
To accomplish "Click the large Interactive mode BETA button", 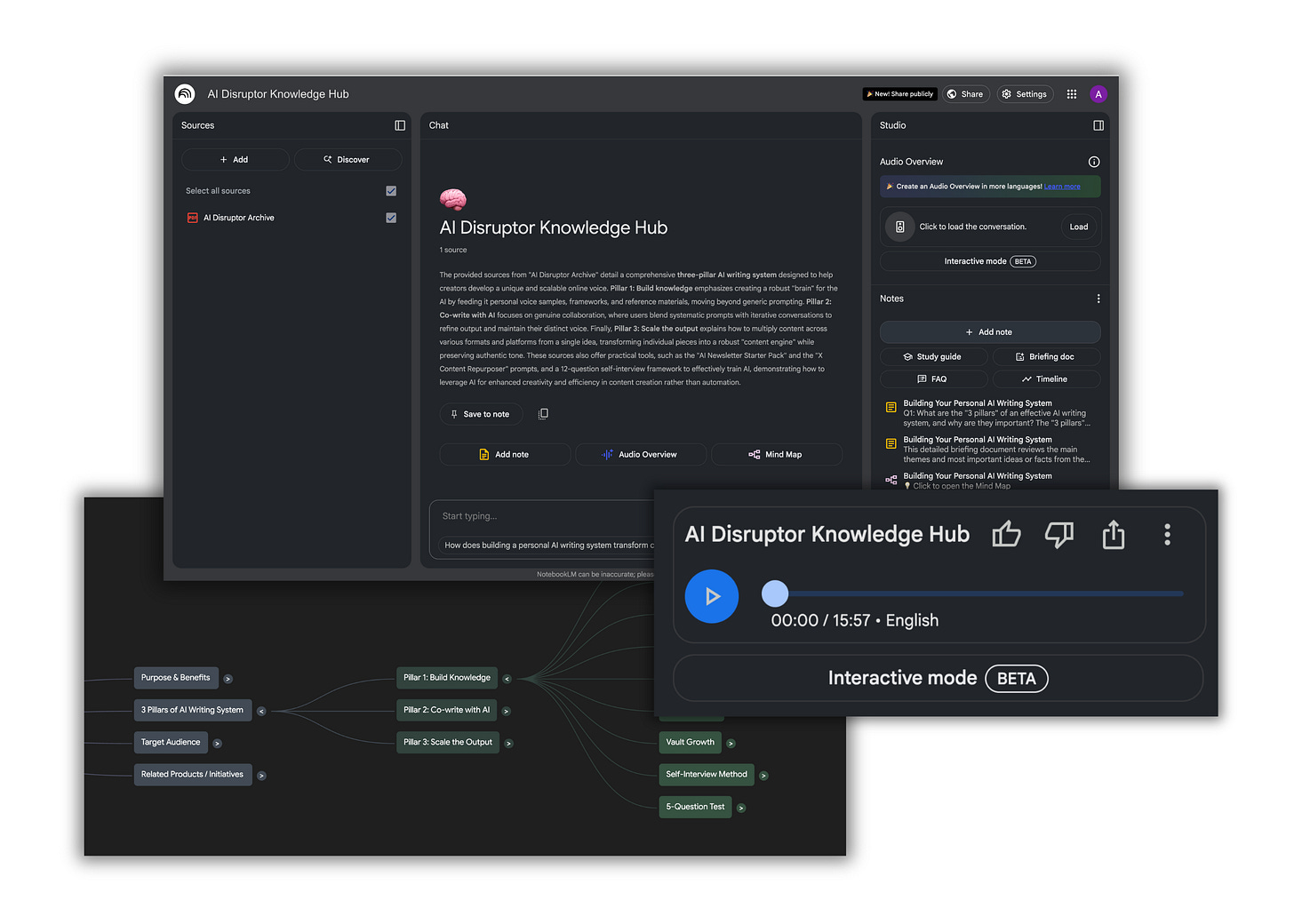I will pyautogui.click(x=939, y=679).
